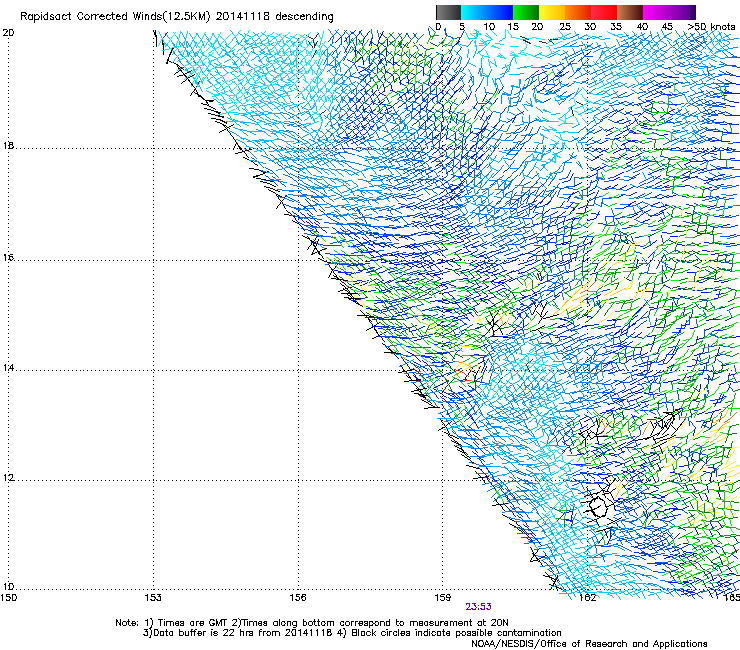Click the legend label '40'
The image size is (740, 650).
(642, 27)
